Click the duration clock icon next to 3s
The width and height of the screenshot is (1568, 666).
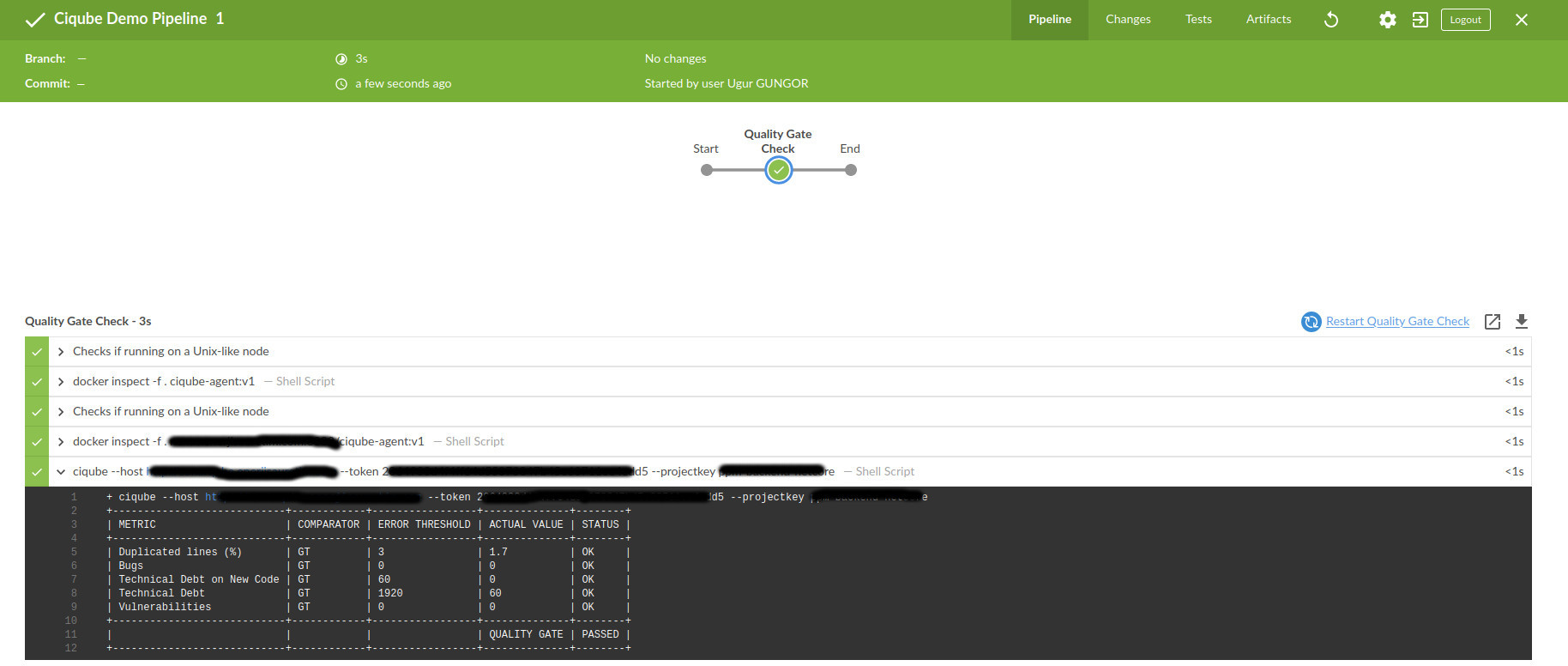[x=341, y=59]
